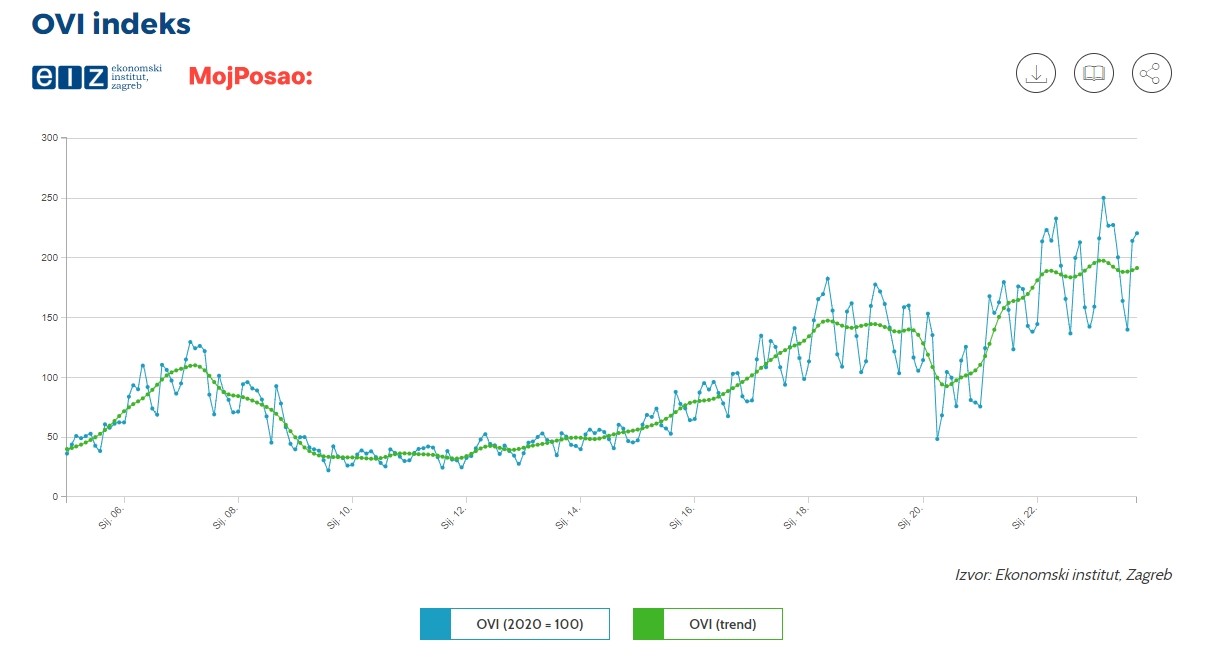1220x660 pixels.
Task: Click the share icon
Action: pos(1152,73)
